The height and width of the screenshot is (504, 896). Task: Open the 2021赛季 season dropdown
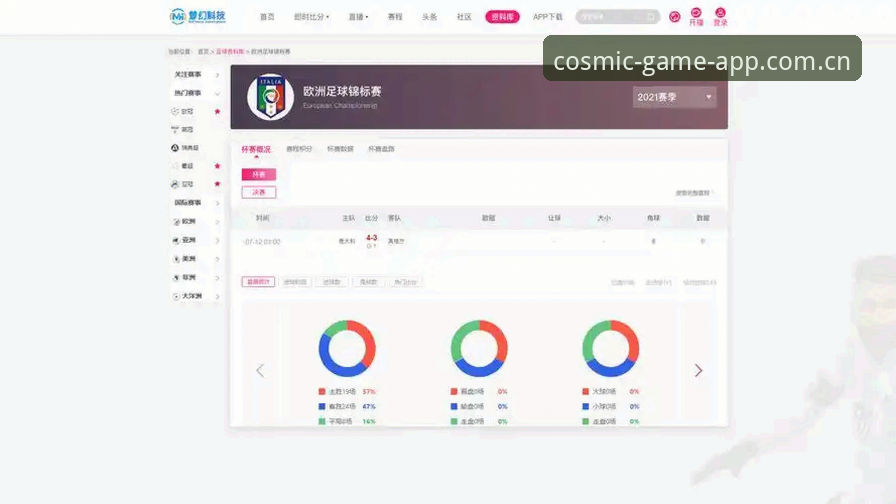click(674, 97)
